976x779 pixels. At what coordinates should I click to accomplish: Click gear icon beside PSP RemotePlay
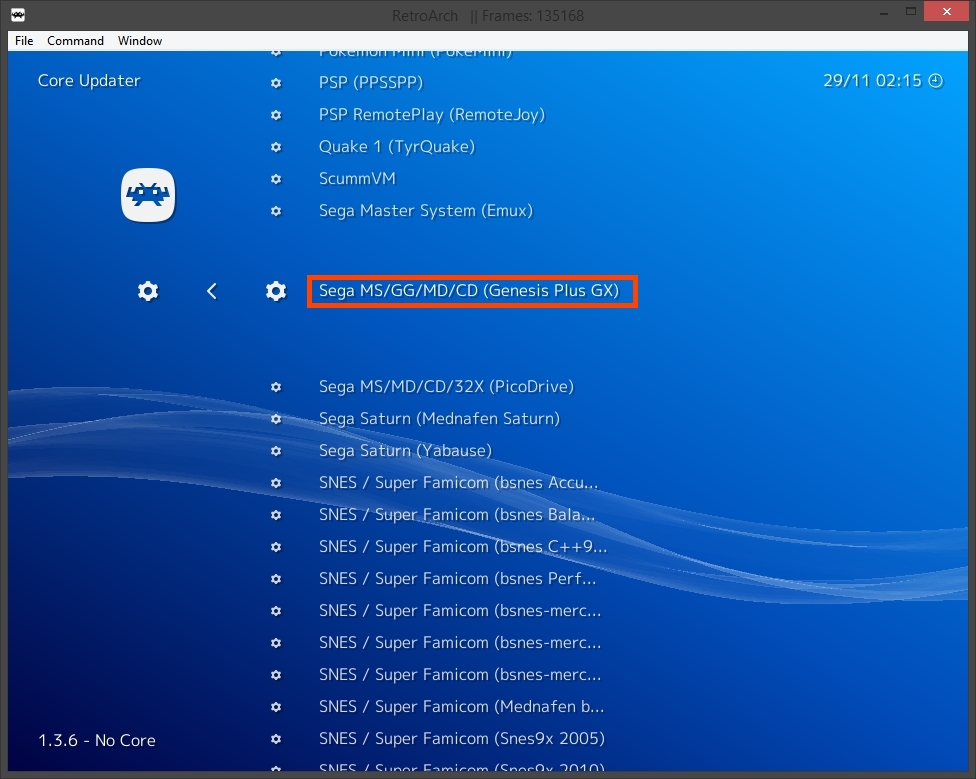pyautogui.click(x=276, y=115)
